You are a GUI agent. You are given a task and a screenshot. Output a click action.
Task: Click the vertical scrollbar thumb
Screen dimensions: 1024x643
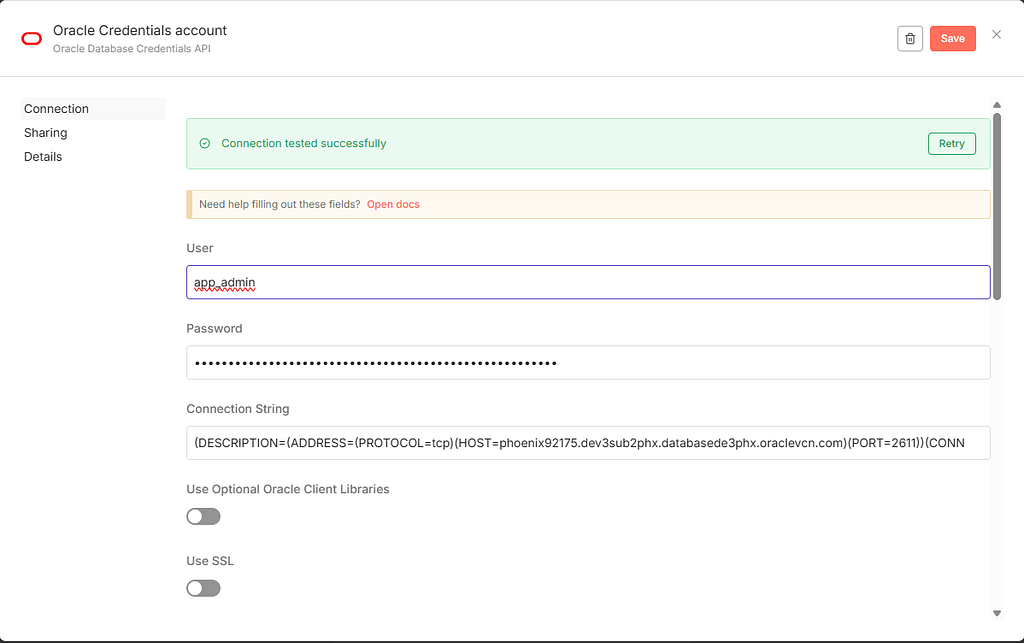pos(997,206)
